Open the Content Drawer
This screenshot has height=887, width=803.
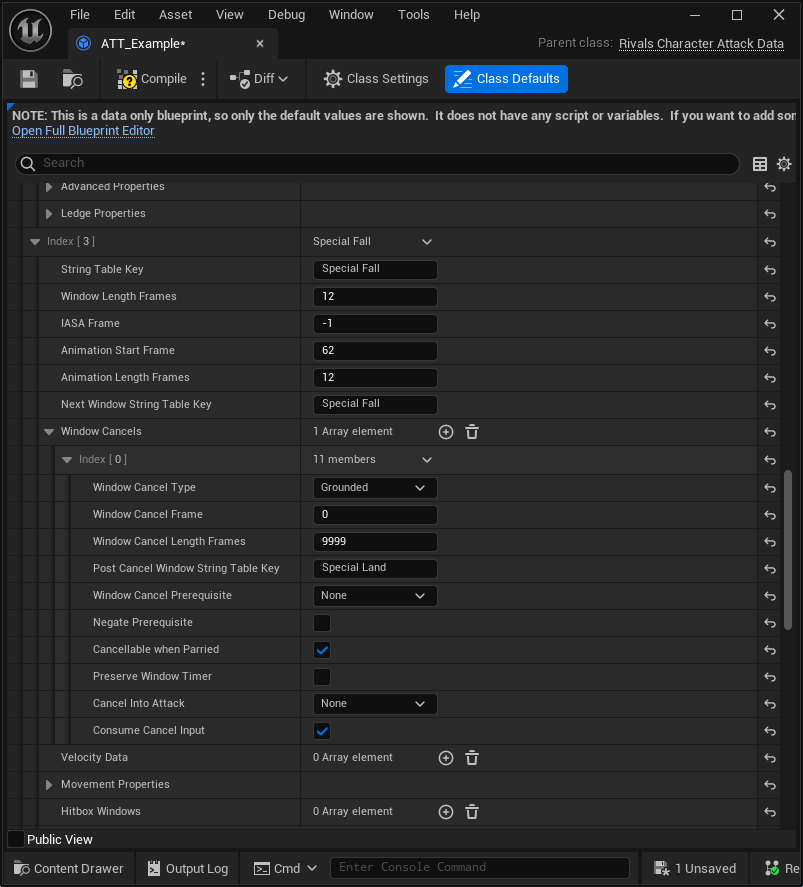click(x=68, y=868)
